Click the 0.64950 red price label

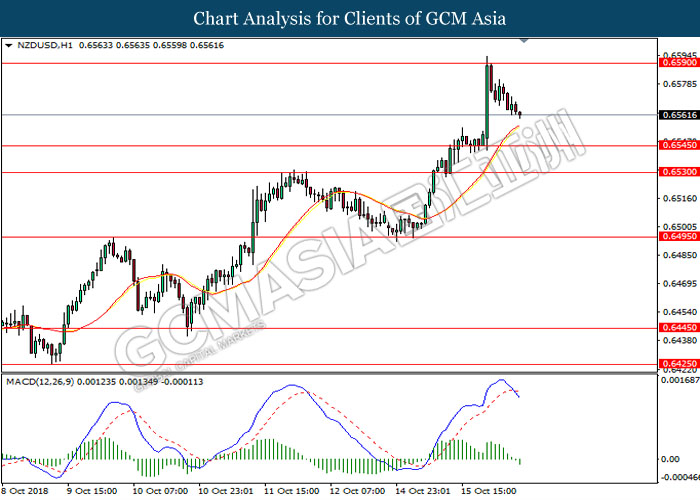(x=679, y=236)
